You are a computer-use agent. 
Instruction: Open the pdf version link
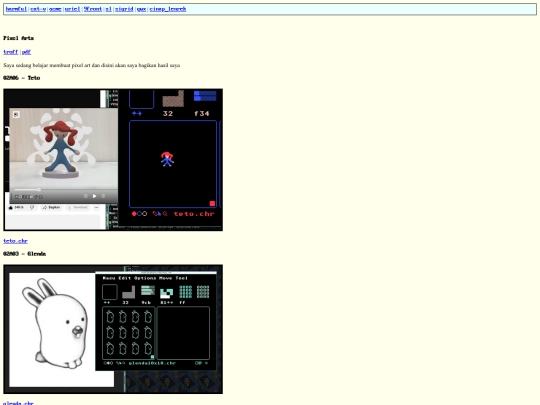[x=26, y=52]
